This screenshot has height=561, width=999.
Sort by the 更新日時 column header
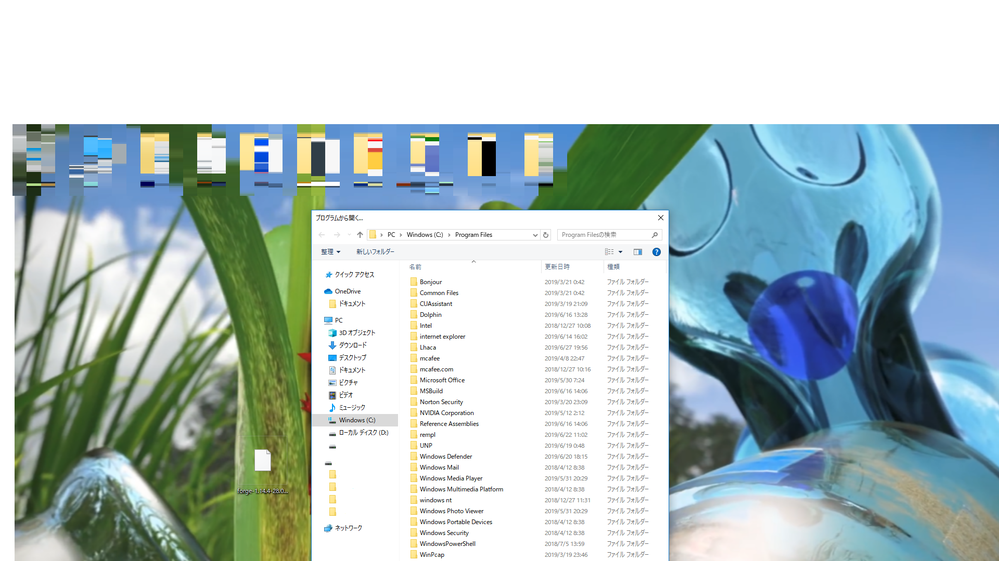(x=557, y=267)
